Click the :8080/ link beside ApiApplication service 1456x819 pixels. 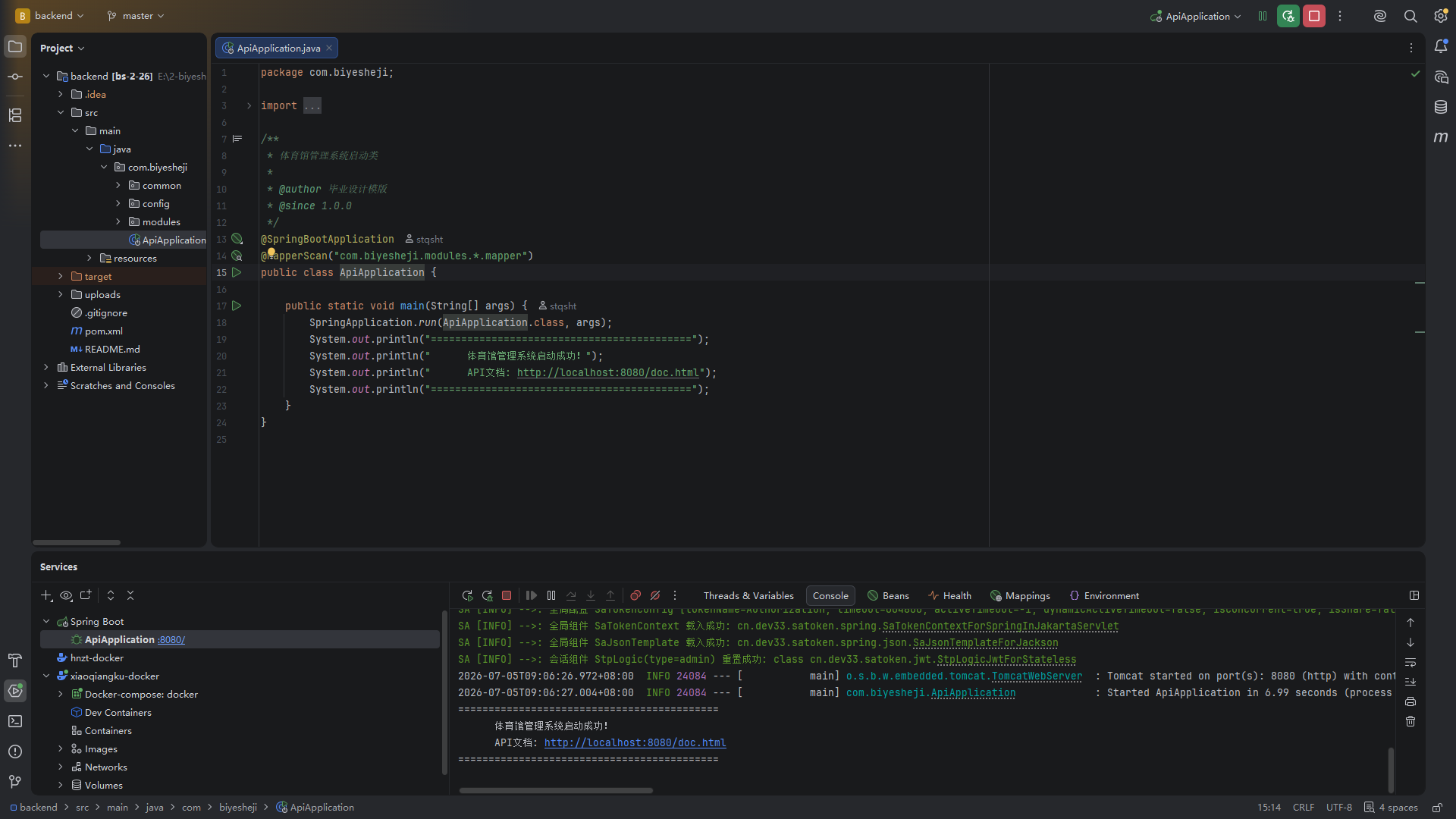(171, 640)
